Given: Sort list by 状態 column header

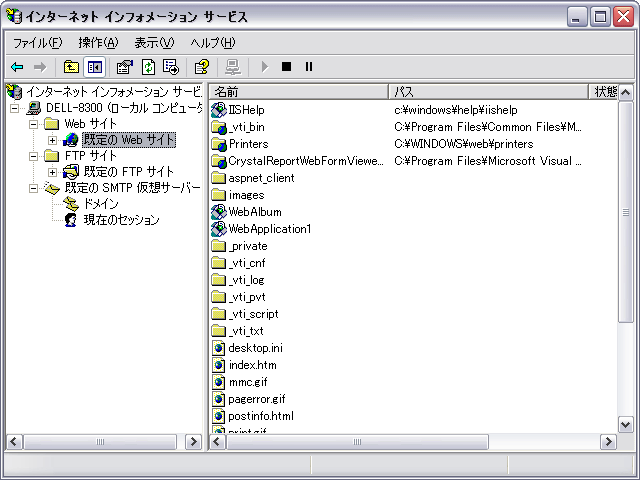Looking at the screenshot, I should click(x=604, y=92).
